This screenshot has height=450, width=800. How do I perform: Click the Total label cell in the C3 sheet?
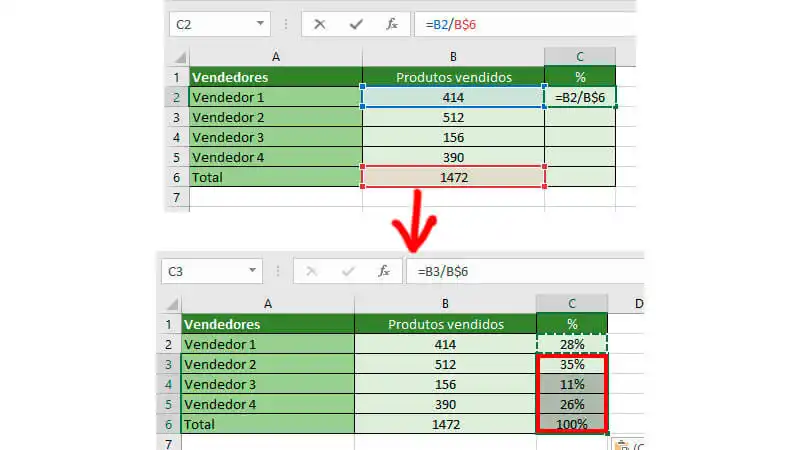click(268, 424)
